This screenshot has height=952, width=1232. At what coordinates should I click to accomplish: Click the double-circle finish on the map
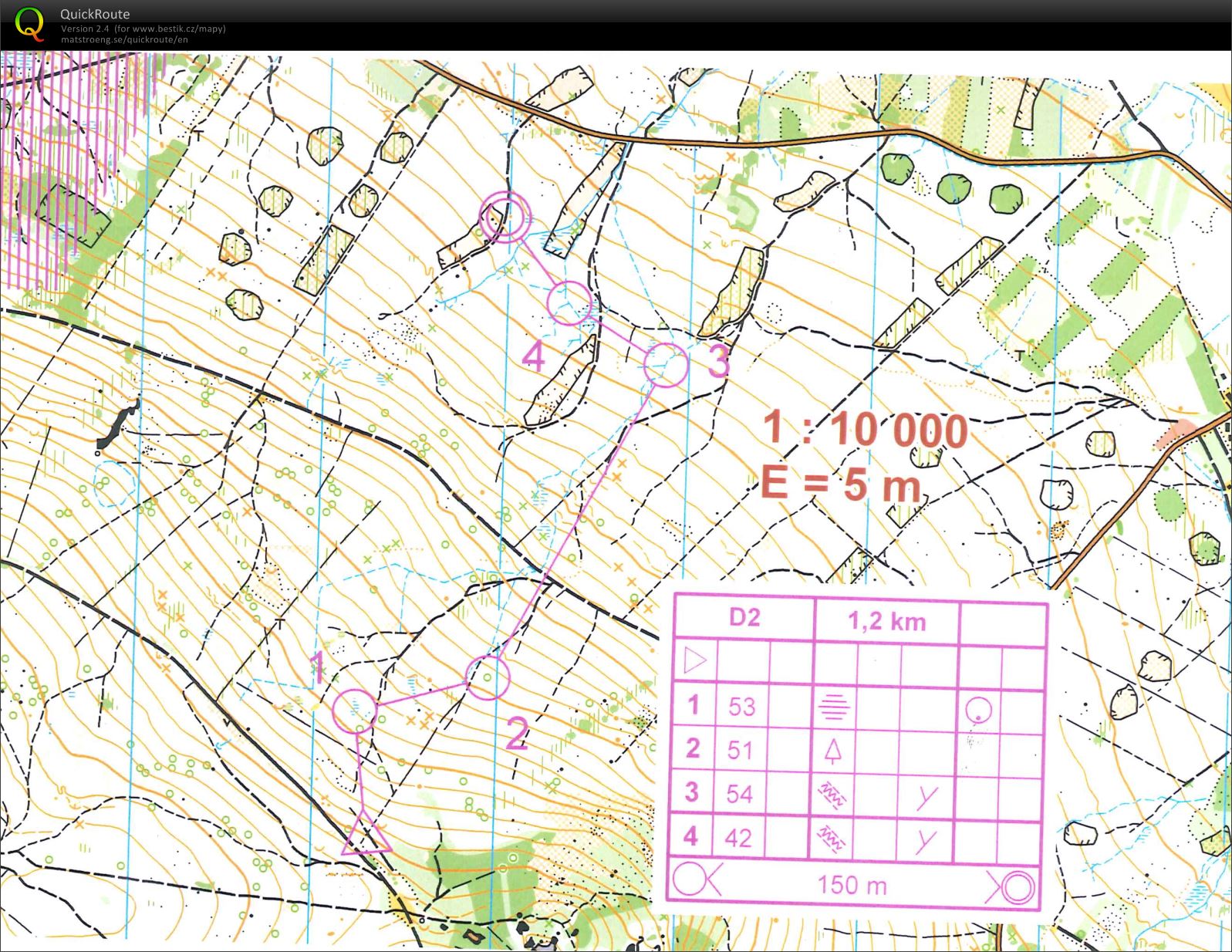505,217
